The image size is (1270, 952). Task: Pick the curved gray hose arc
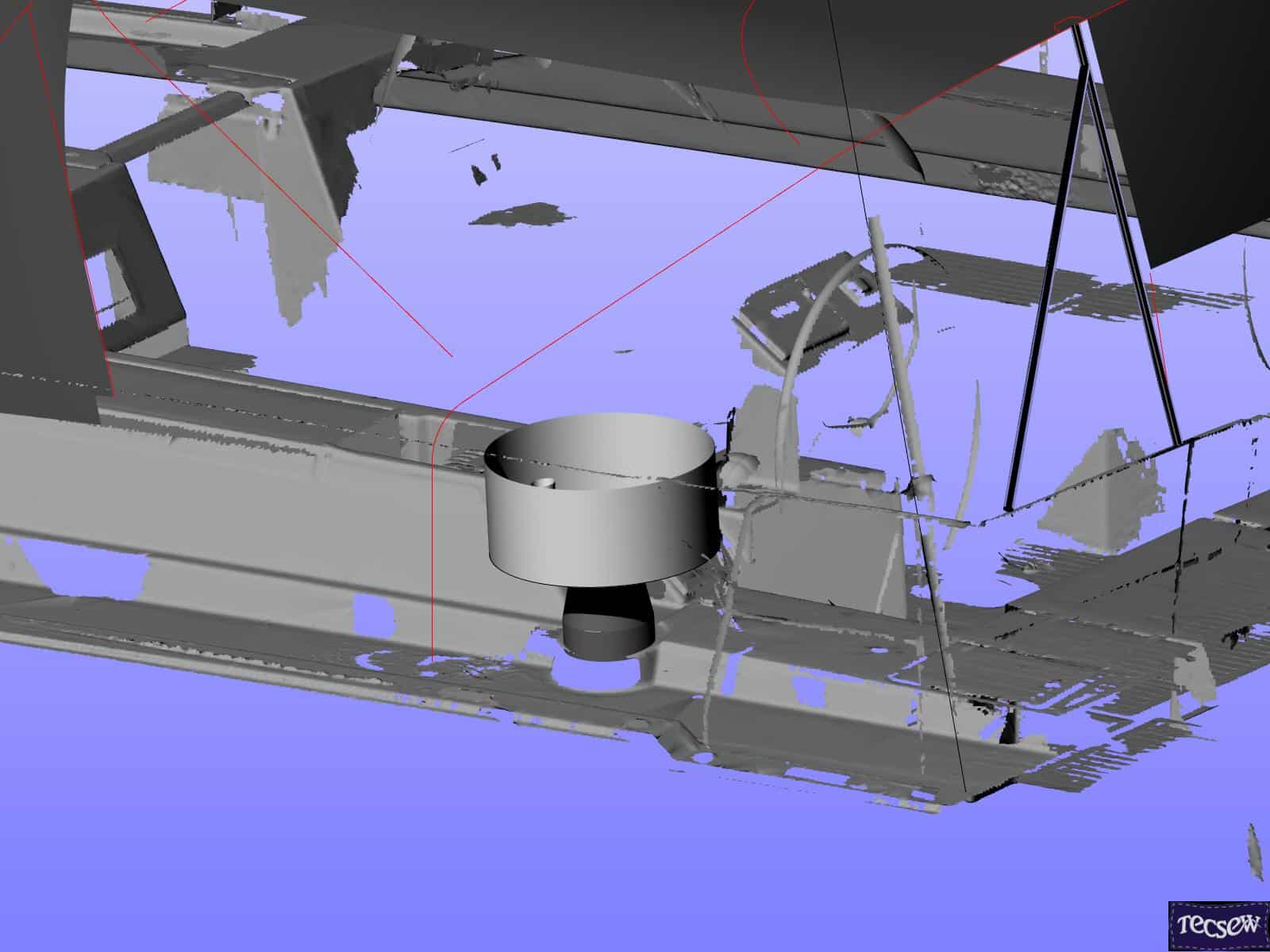click(x=802, y=333)
